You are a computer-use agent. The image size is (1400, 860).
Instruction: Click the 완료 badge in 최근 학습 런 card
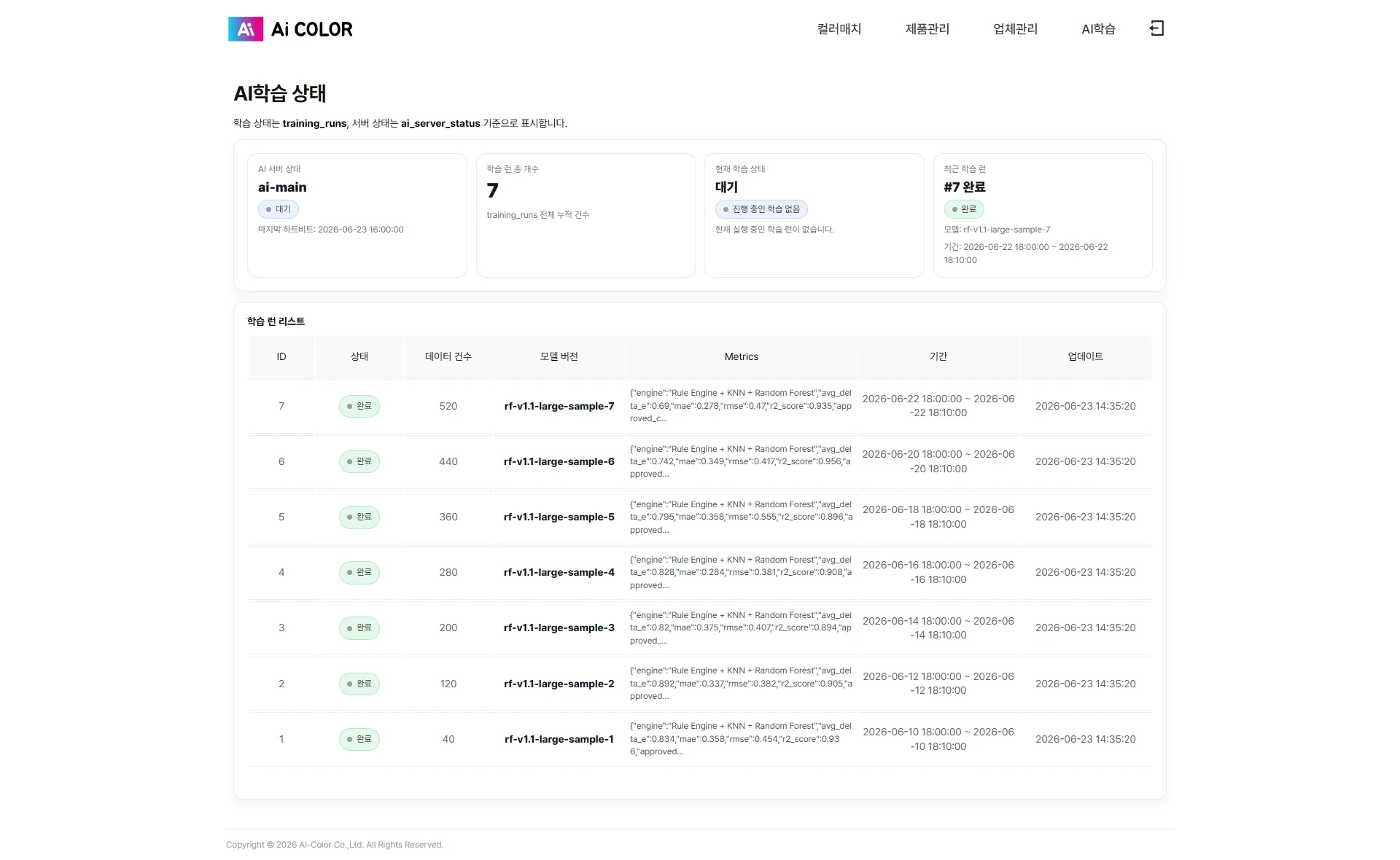coord(964,209)
